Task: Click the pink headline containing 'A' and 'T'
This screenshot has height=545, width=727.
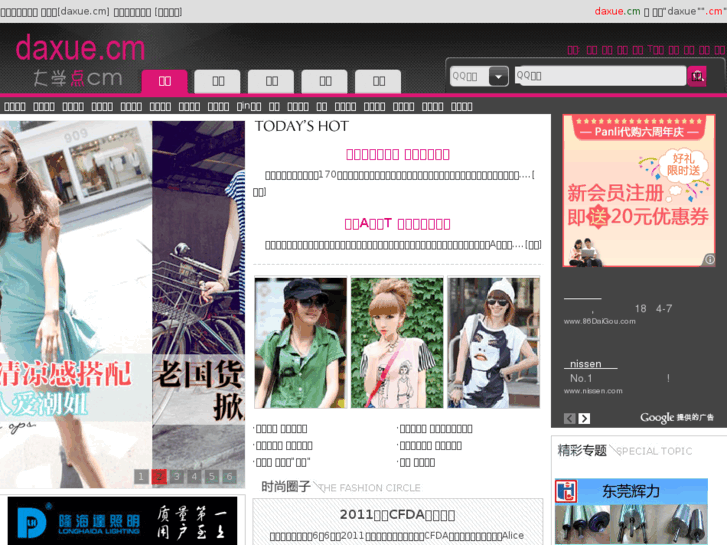Action: 397,224
